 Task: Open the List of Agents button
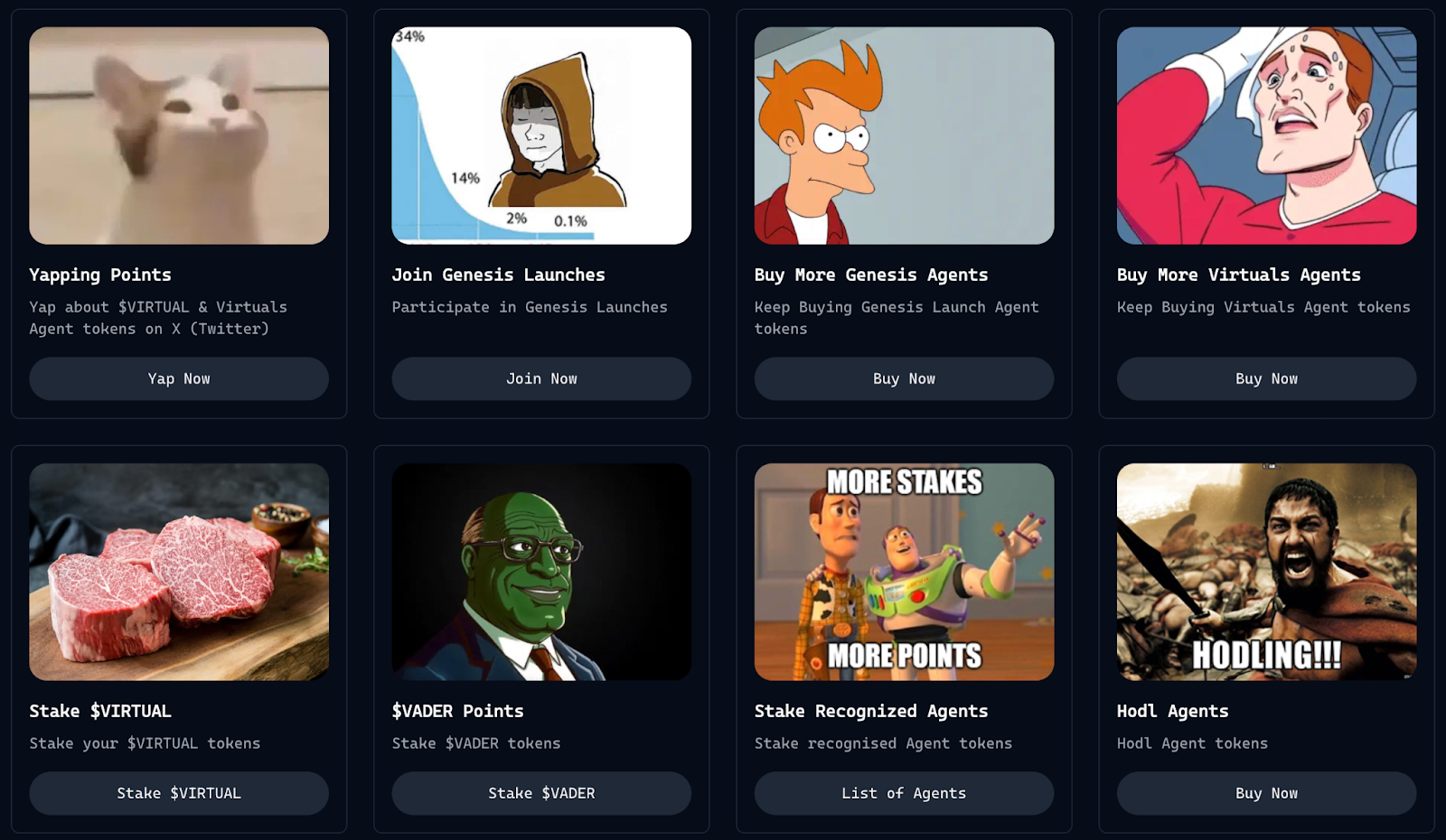(904, 793)
